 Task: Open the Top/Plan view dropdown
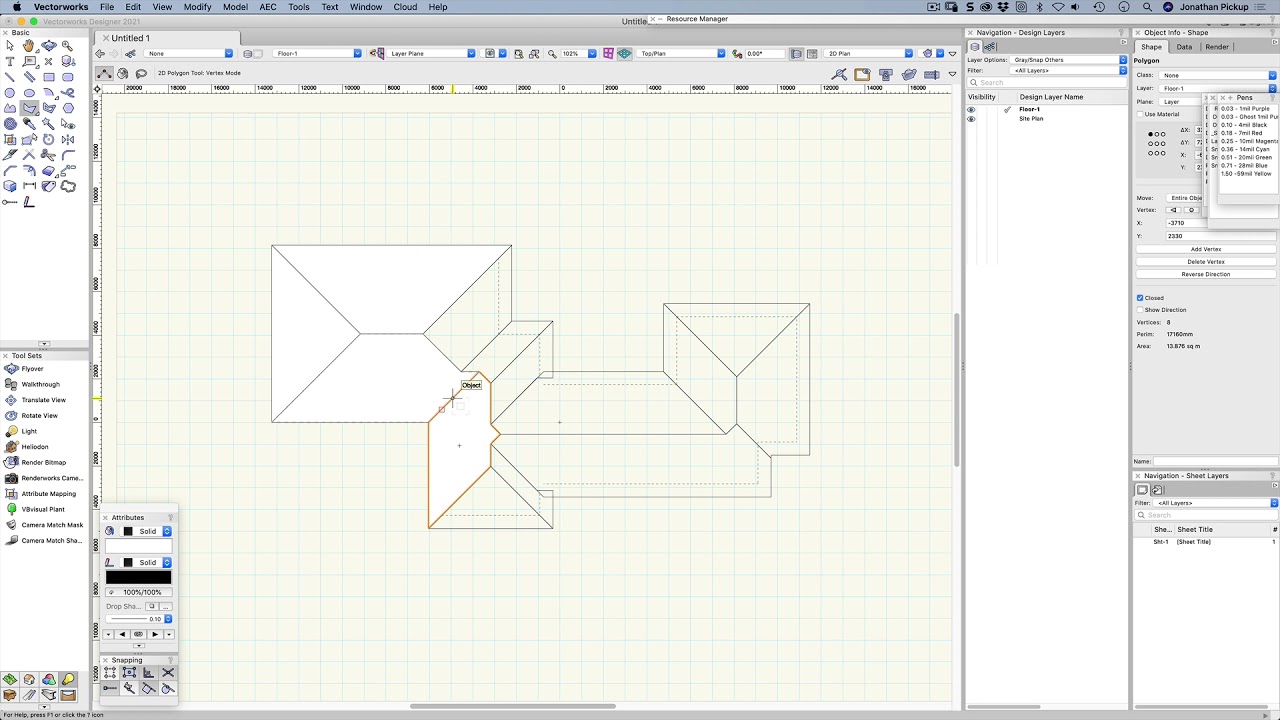(682, 53)
